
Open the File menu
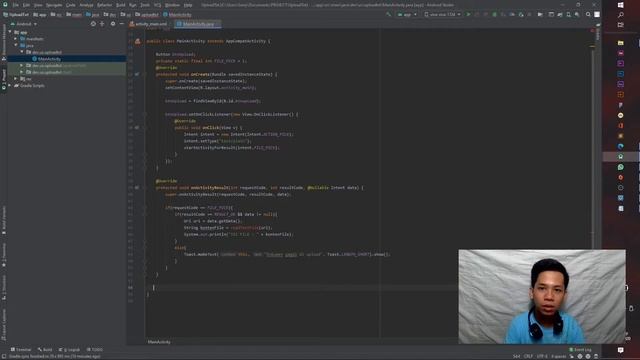click(x=16, y=5)
